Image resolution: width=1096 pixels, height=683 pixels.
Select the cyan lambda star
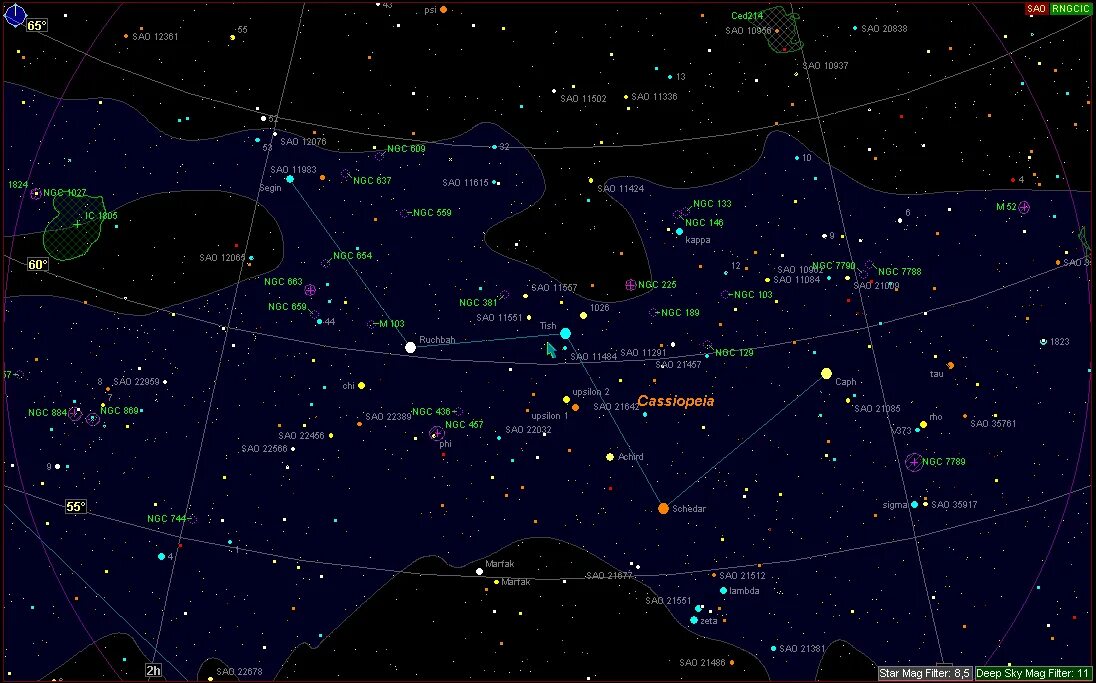pyautogui.click(x=723, y=591)
